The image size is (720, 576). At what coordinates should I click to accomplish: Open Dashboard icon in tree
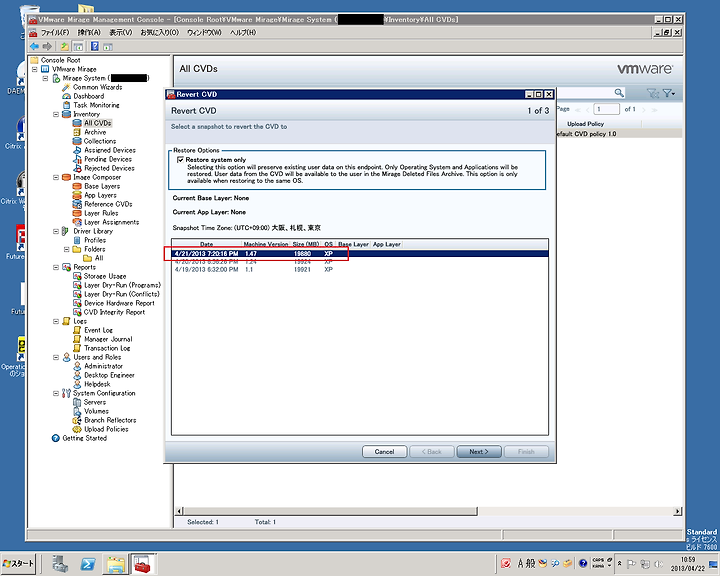point(66,96)
